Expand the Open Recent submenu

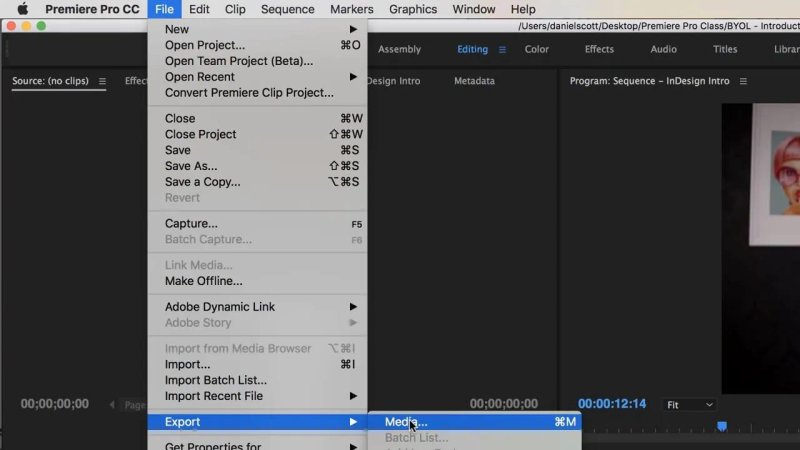point(257,77)
